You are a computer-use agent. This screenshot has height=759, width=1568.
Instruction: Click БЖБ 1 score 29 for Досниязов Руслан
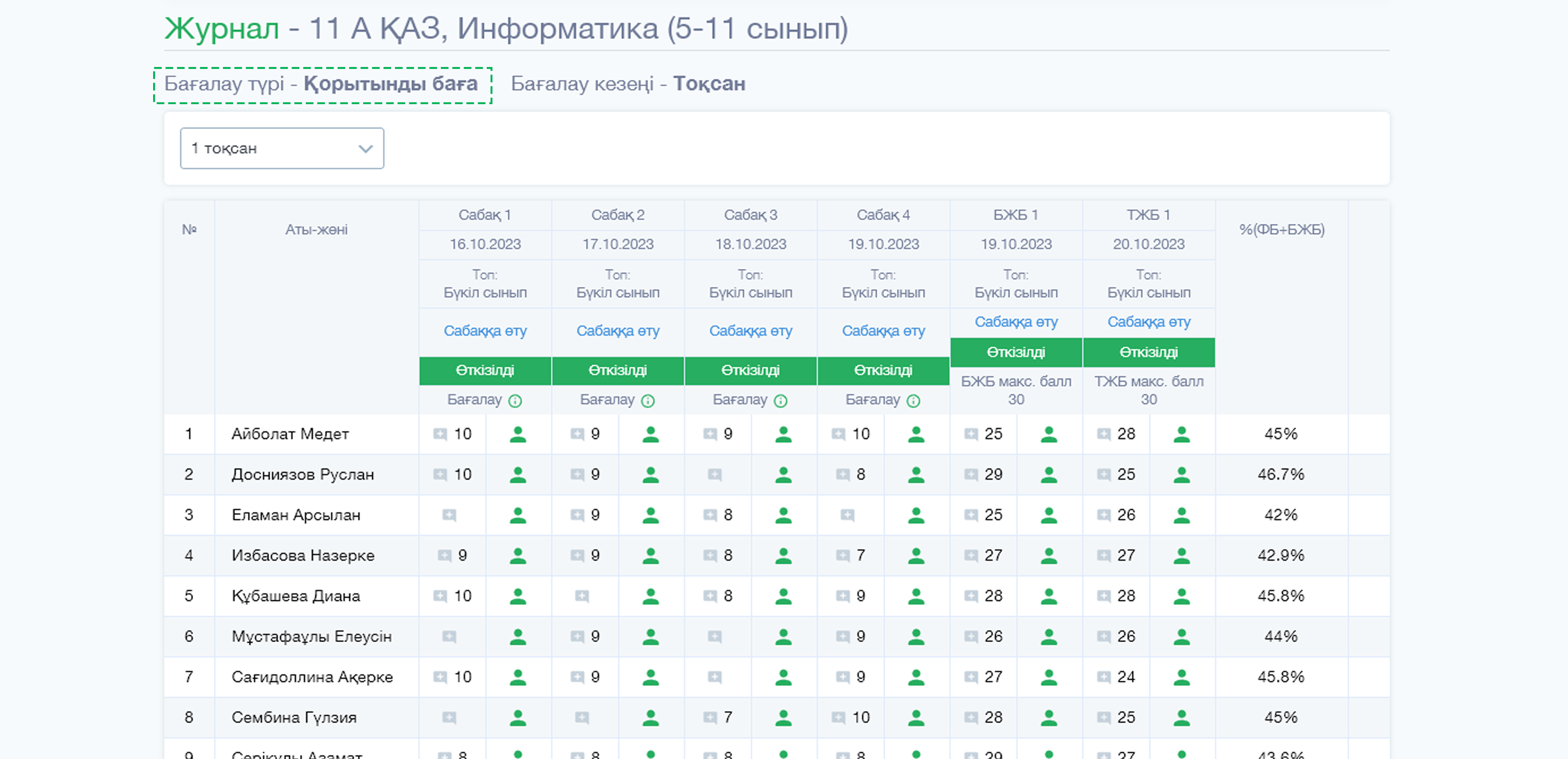[x=993, y=475]
